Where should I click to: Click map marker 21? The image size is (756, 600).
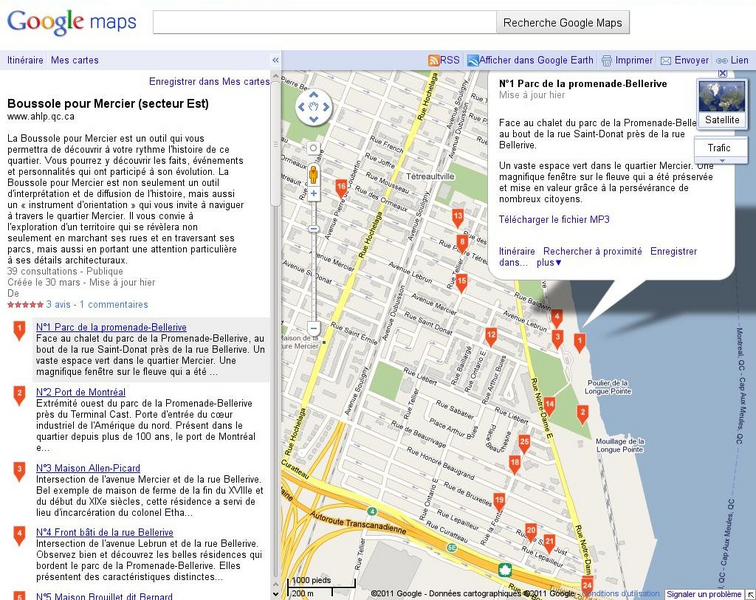tap(549, 543)
